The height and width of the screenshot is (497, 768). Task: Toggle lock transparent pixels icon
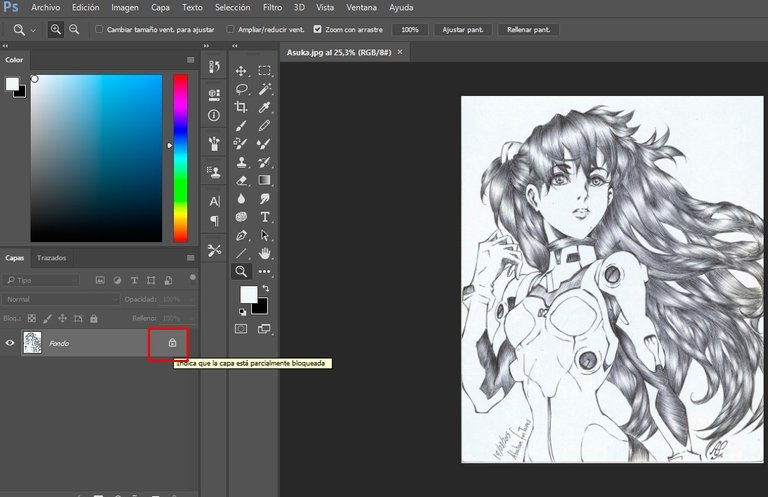[32, 318]
